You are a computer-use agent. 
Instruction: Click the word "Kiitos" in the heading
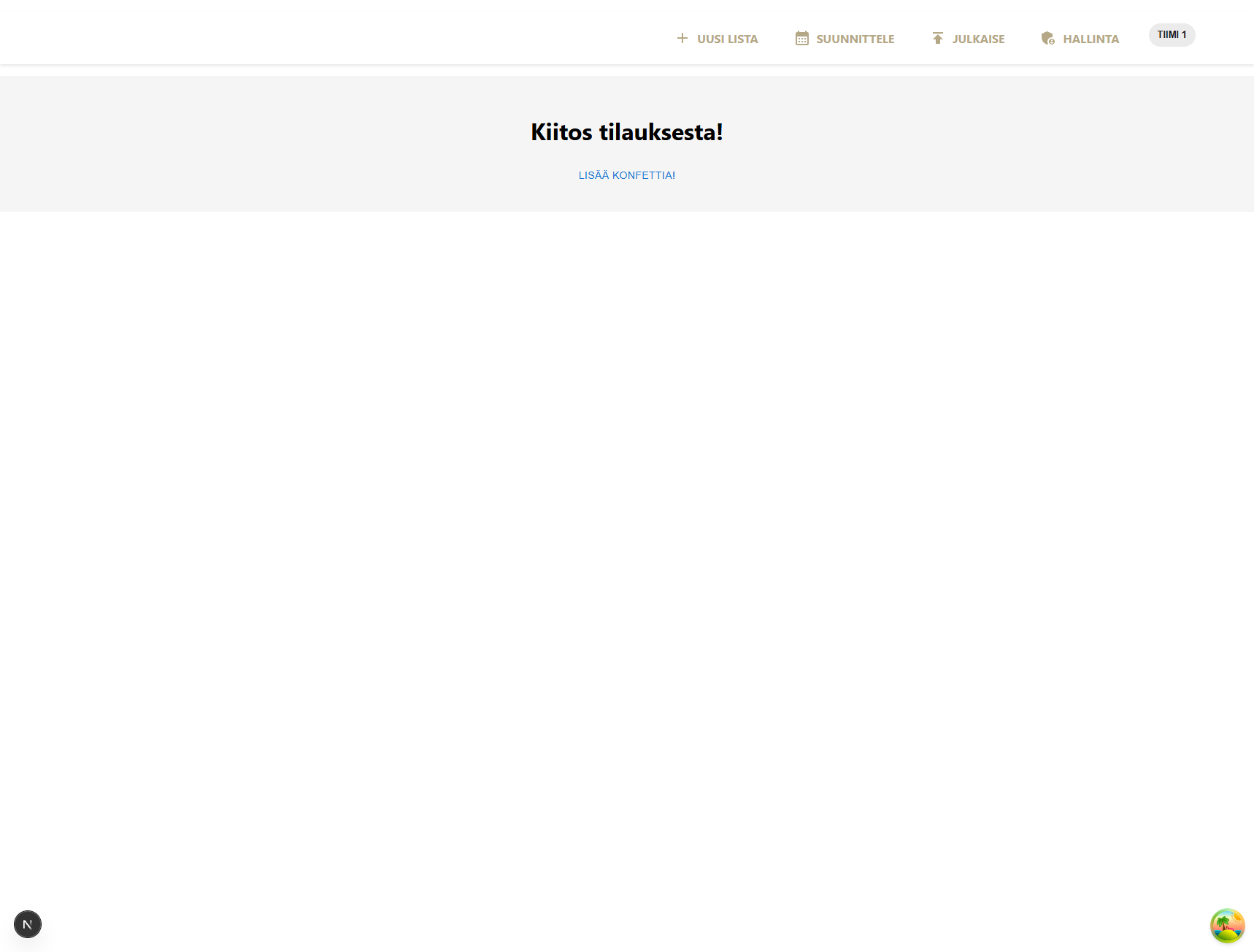pyautogui.click(x=561, y=132)
